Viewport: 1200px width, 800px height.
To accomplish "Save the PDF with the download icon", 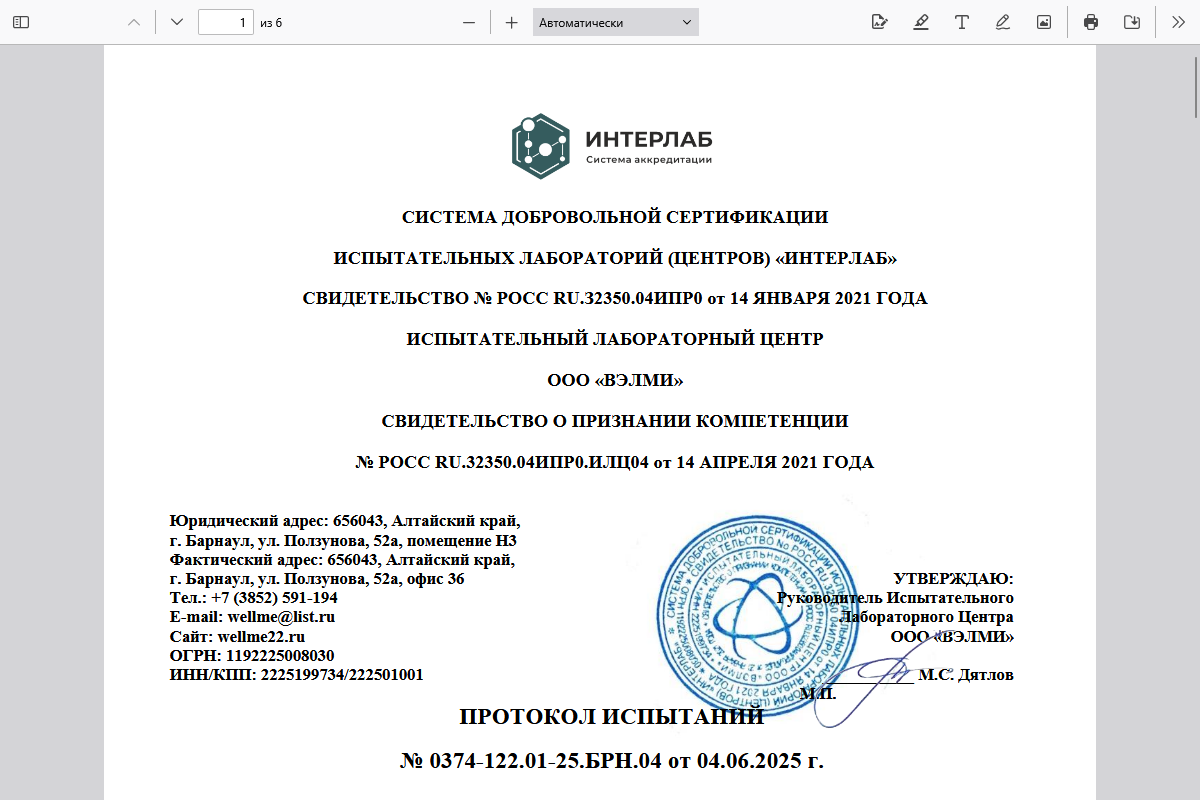I will coord(1132,22).
